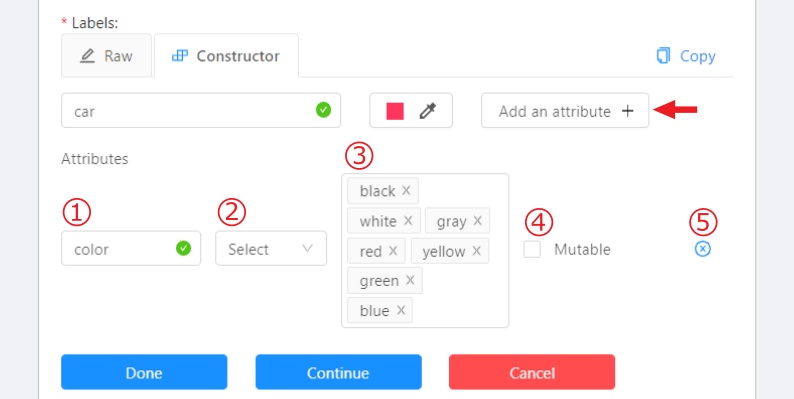Viewport: 794px width, 399px height.
Task: Focus the label name field containing car
Action: [x=201, y=110]
